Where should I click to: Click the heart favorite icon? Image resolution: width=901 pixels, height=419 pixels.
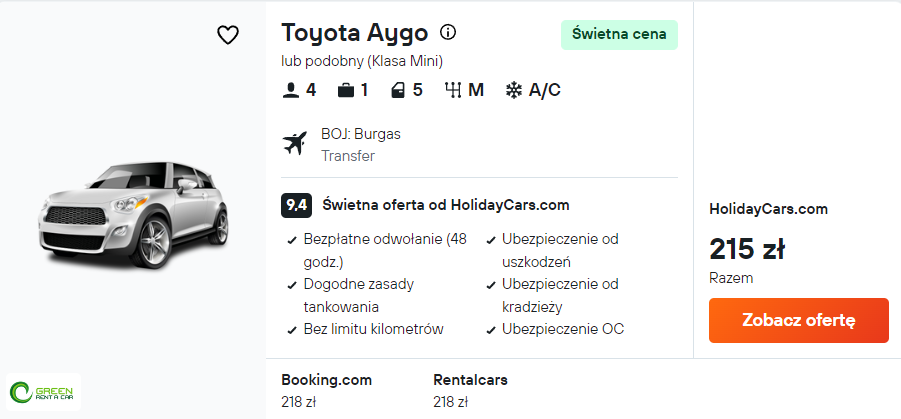click(228, 35)
